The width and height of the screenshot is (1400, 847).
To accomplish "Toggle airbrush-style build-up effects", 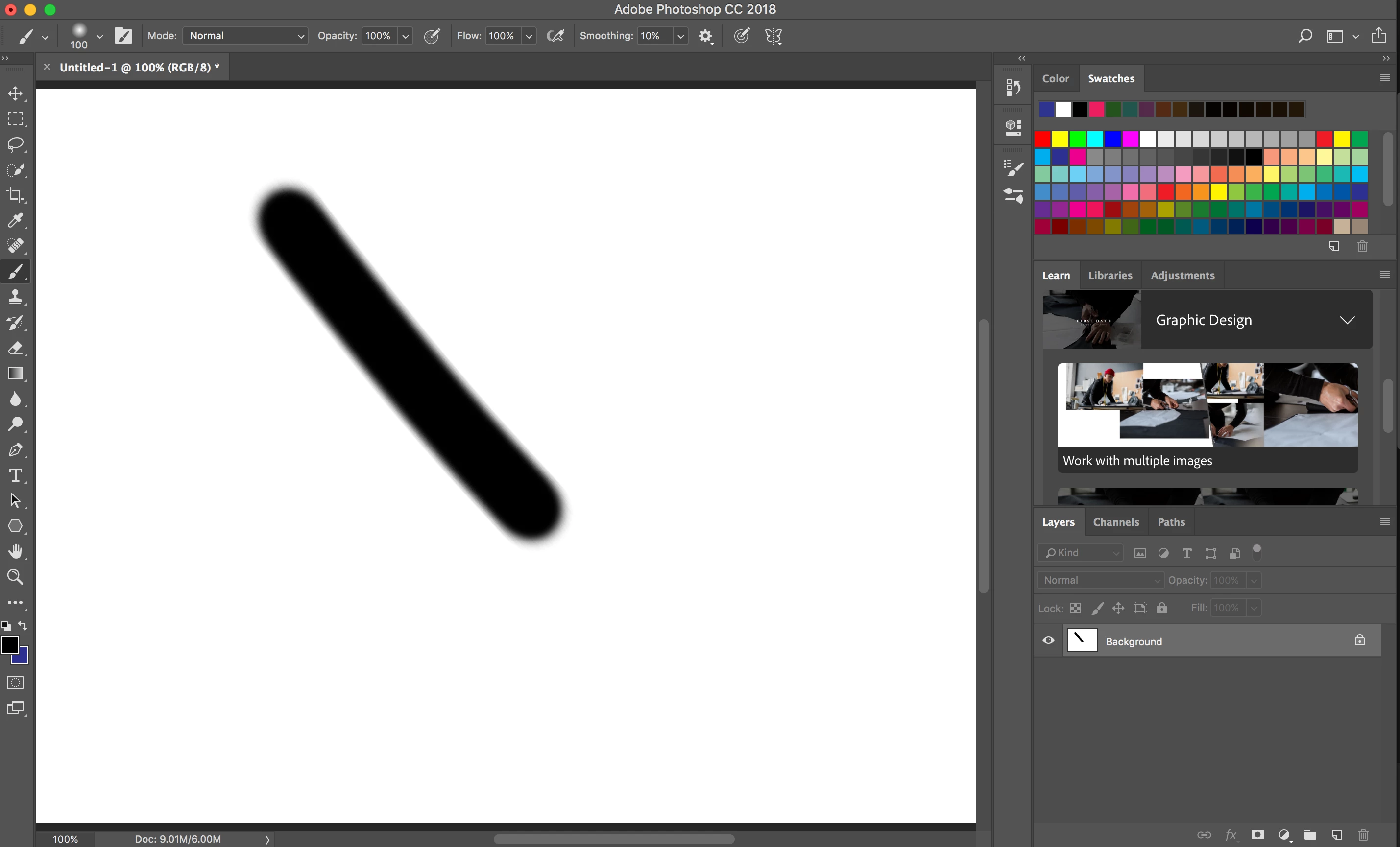I will click(555, 36).
